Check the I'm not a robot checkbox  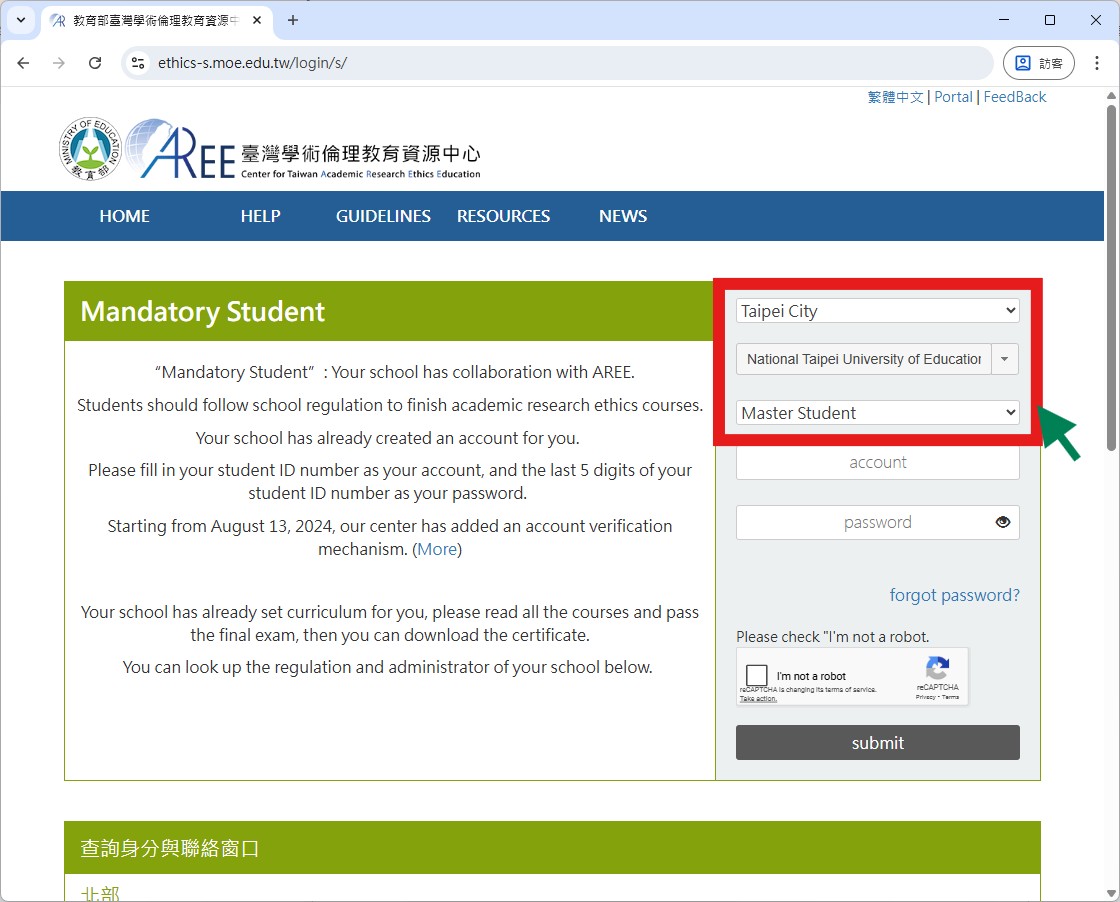757,676
